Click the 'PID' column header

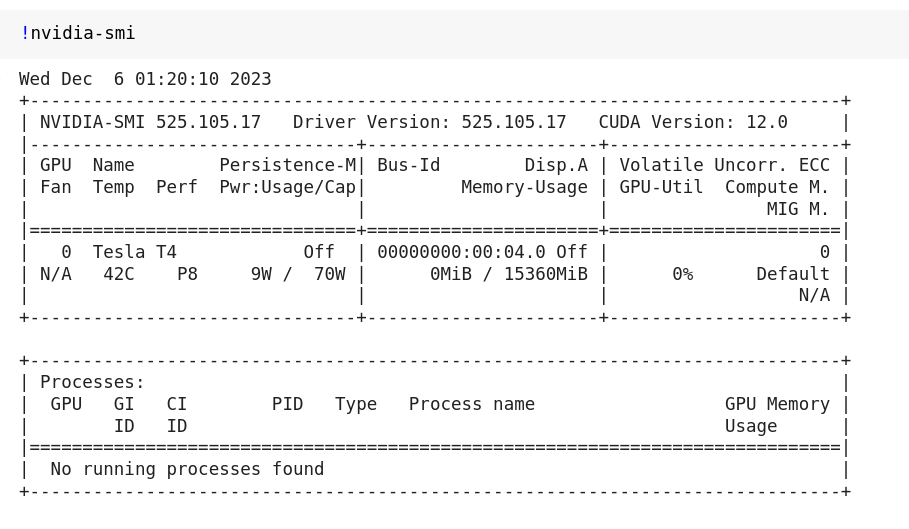click(288, 404)
